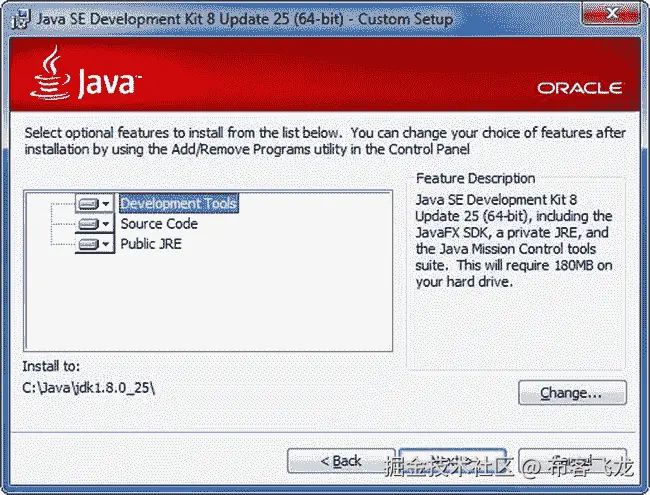This screenshot has height=495, width=650.
Task: Click the Java coffee cup logo
Action: (51, 73)
